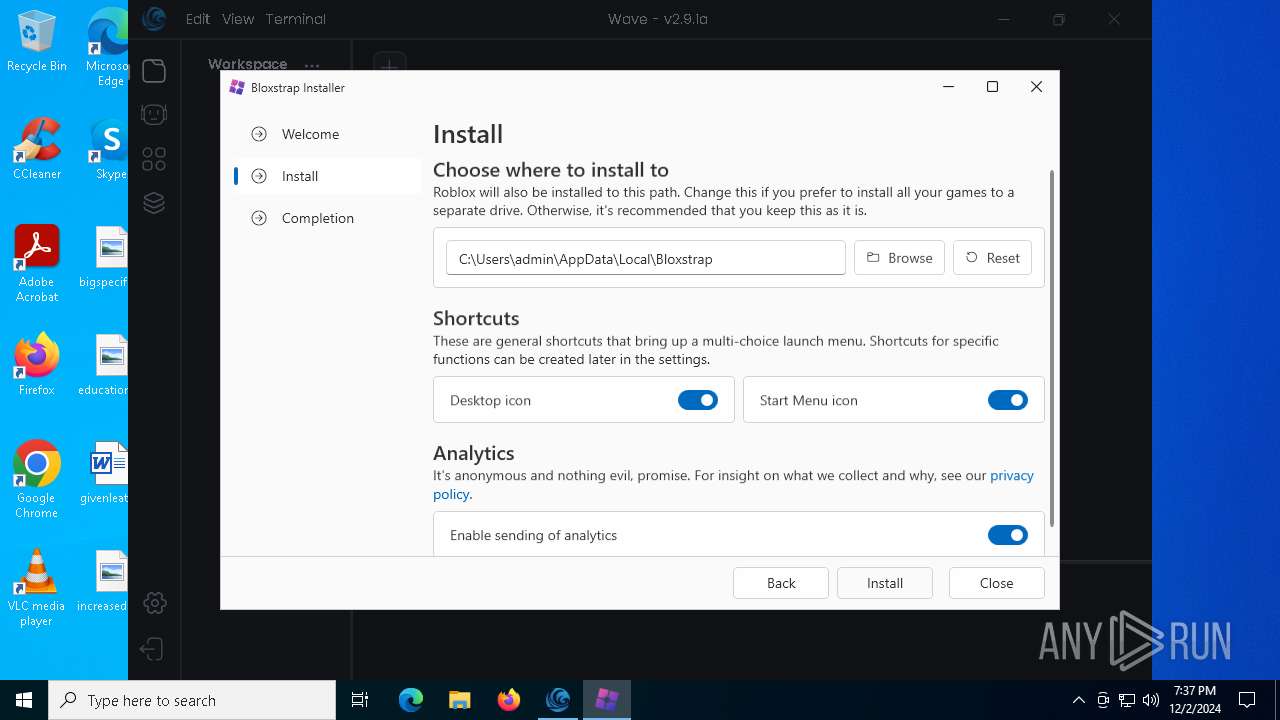
Task: Click the Wave logo in title bar
Action: tap(153, 18)
